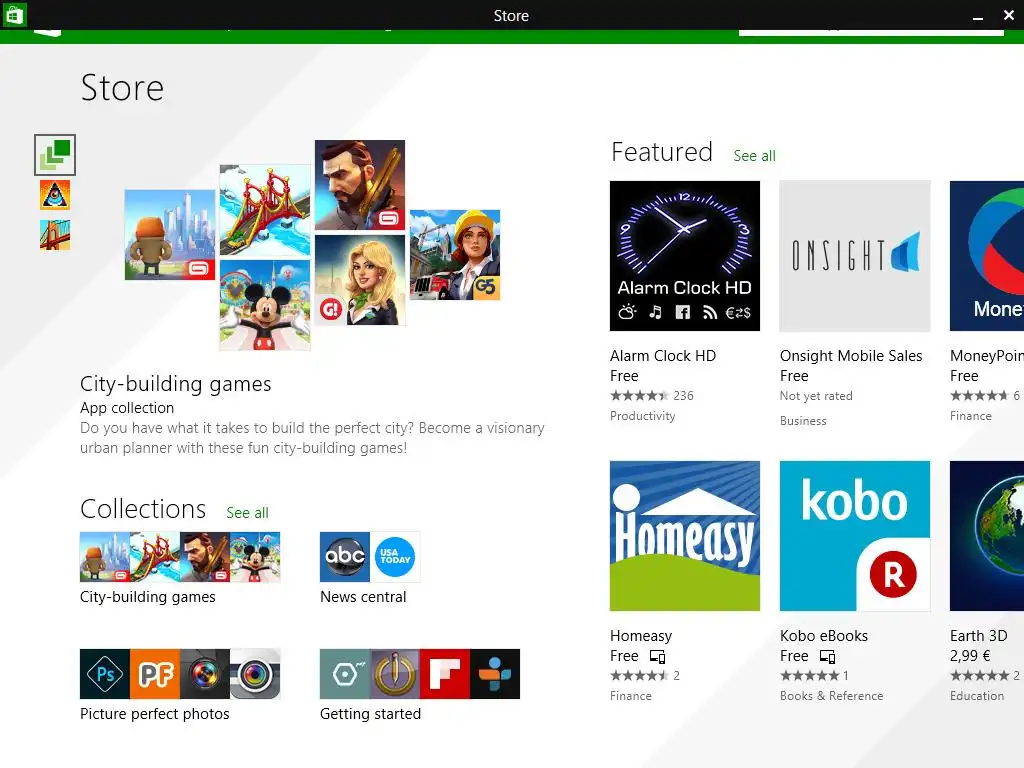Open Kobo eBooks app tile

(x=855, y=536)
